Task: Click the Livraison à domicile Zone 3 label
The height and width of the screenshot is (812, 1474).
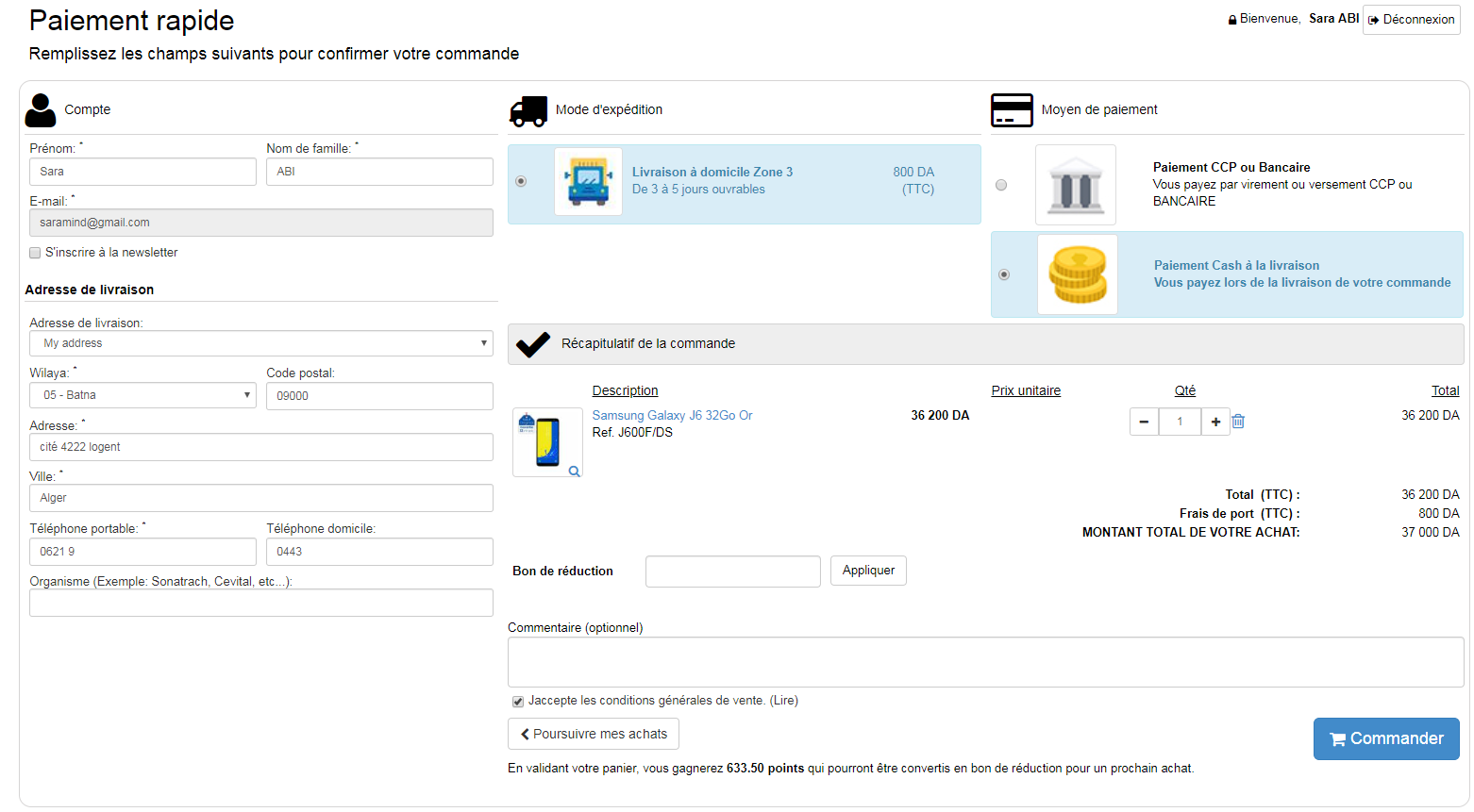Action: click(712, 173)
